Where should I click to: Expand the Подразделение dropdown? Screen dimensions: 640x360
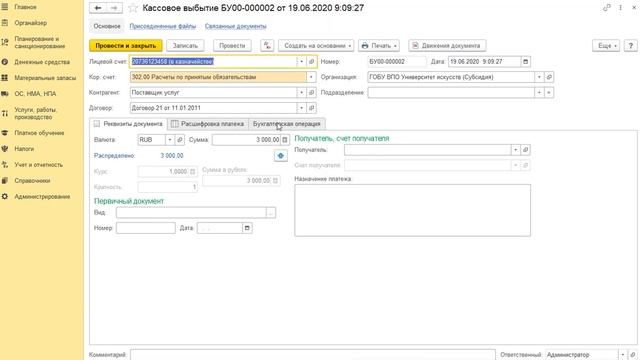tap(539, 93)
